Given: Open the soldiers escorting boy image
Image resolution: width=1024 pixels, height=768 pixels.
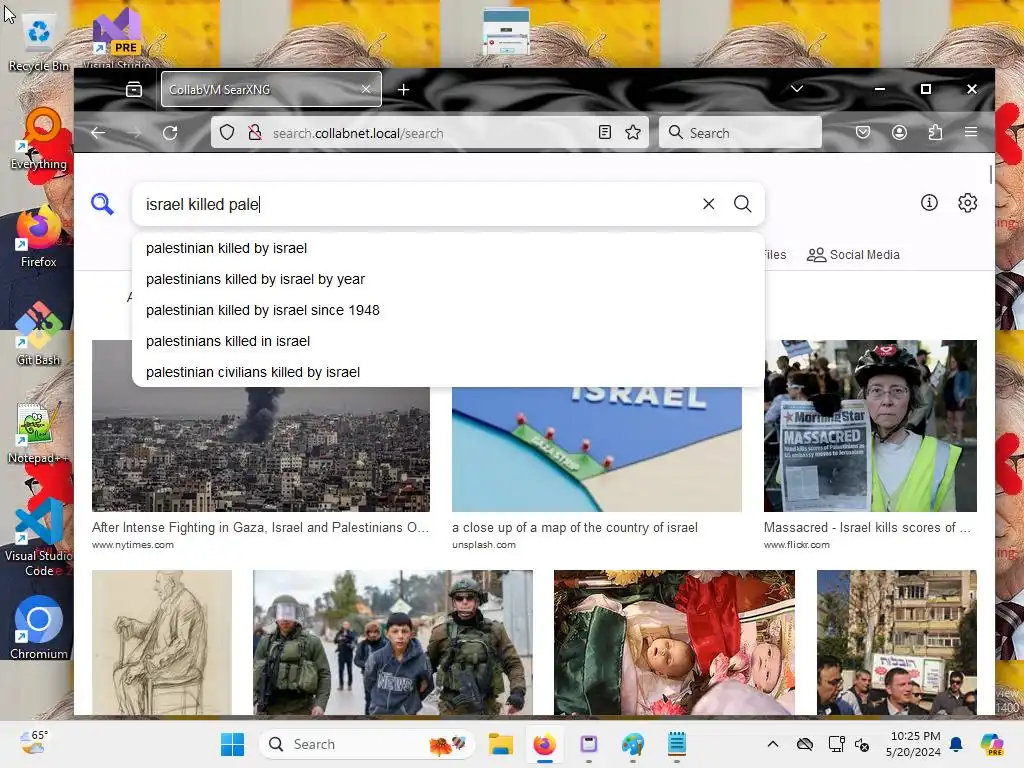Looking at the screenshot, I should 393,643.
